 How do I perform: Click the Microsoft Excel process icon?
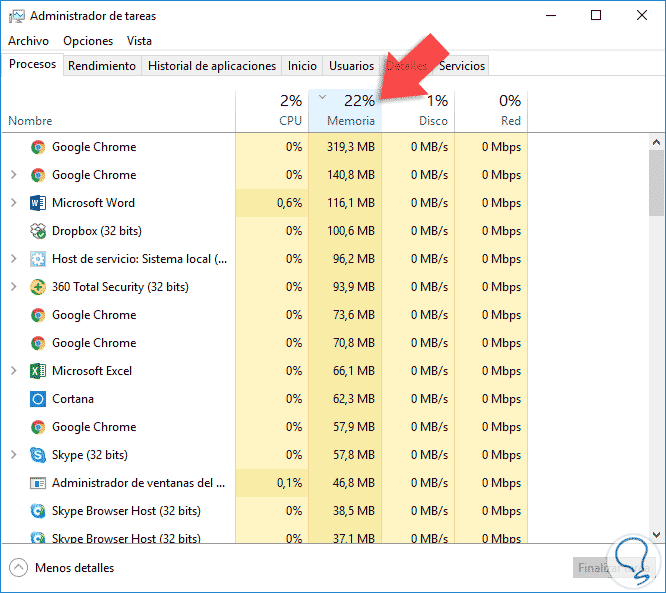(38, 371)
